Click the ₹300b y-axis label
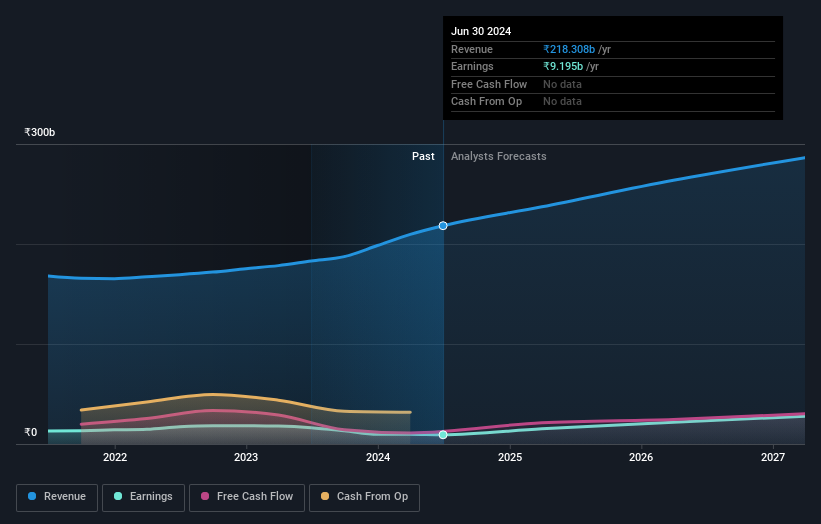Viewport: 821px width, 524px height. click(x=40, y=132)
